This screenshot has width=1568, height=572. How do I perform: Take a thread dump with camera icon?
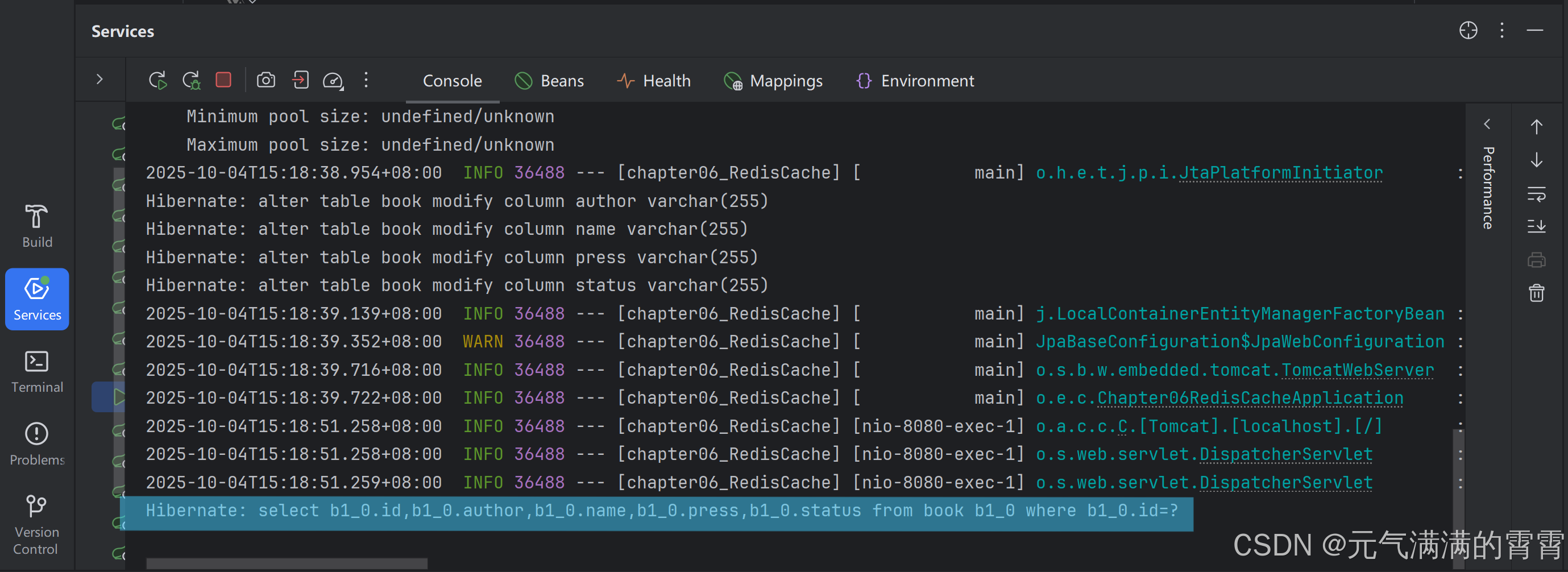[266, 80]
